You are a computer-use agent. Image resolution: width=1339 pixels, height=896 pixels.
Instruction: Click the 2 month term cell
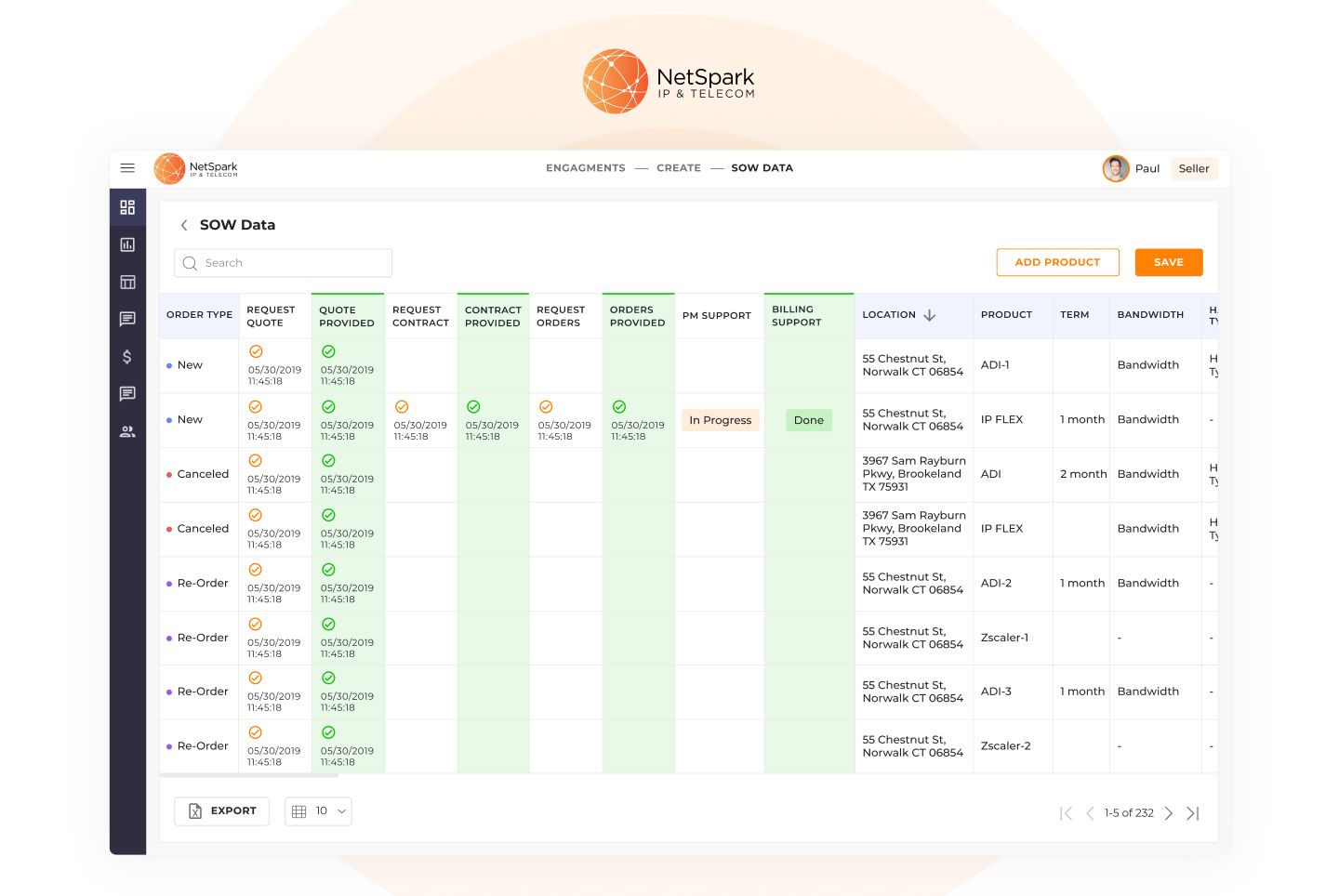coord(1083,474)
